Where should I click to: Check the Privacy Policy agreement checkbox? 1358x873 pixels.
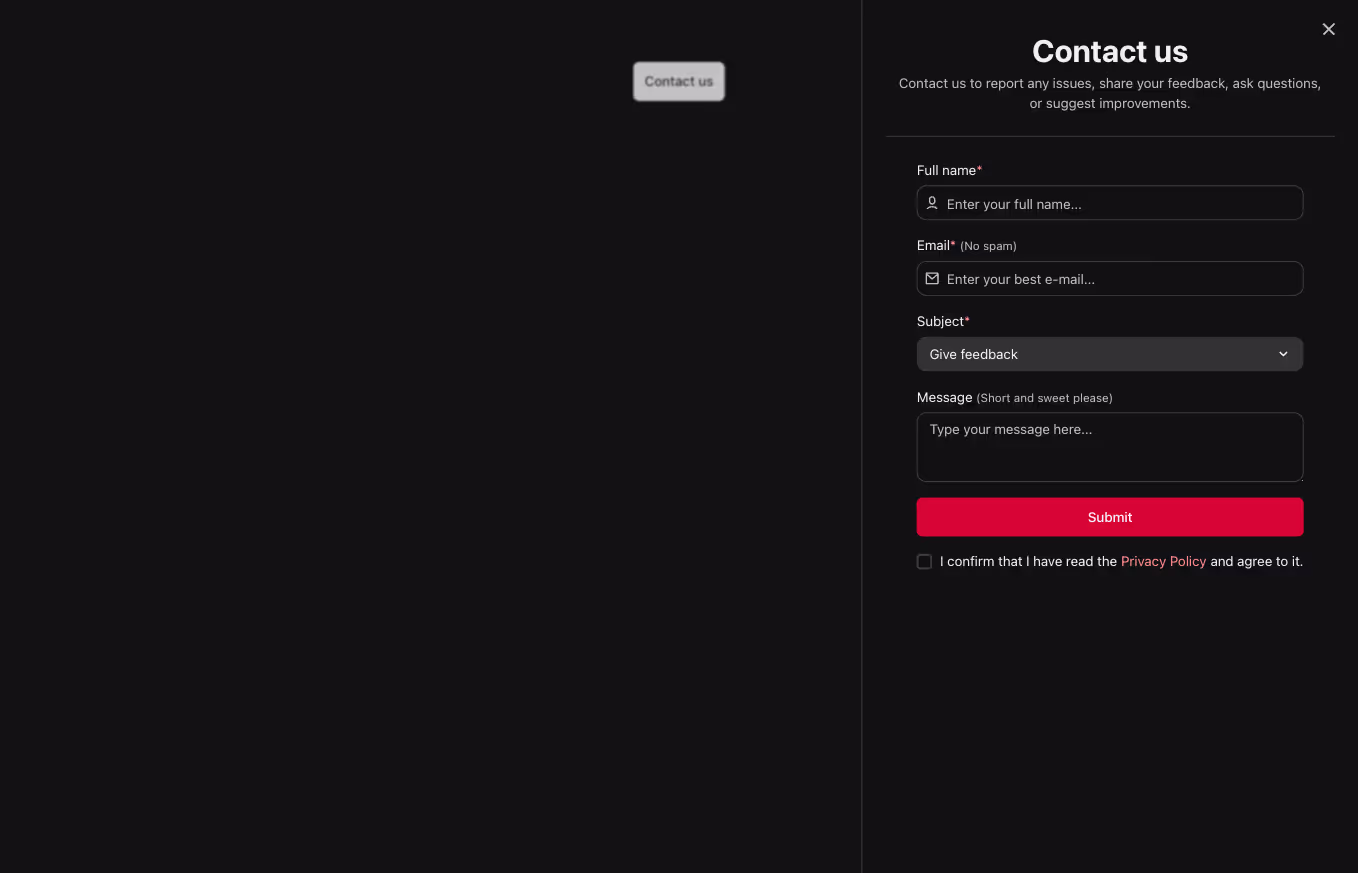(924, 561)
